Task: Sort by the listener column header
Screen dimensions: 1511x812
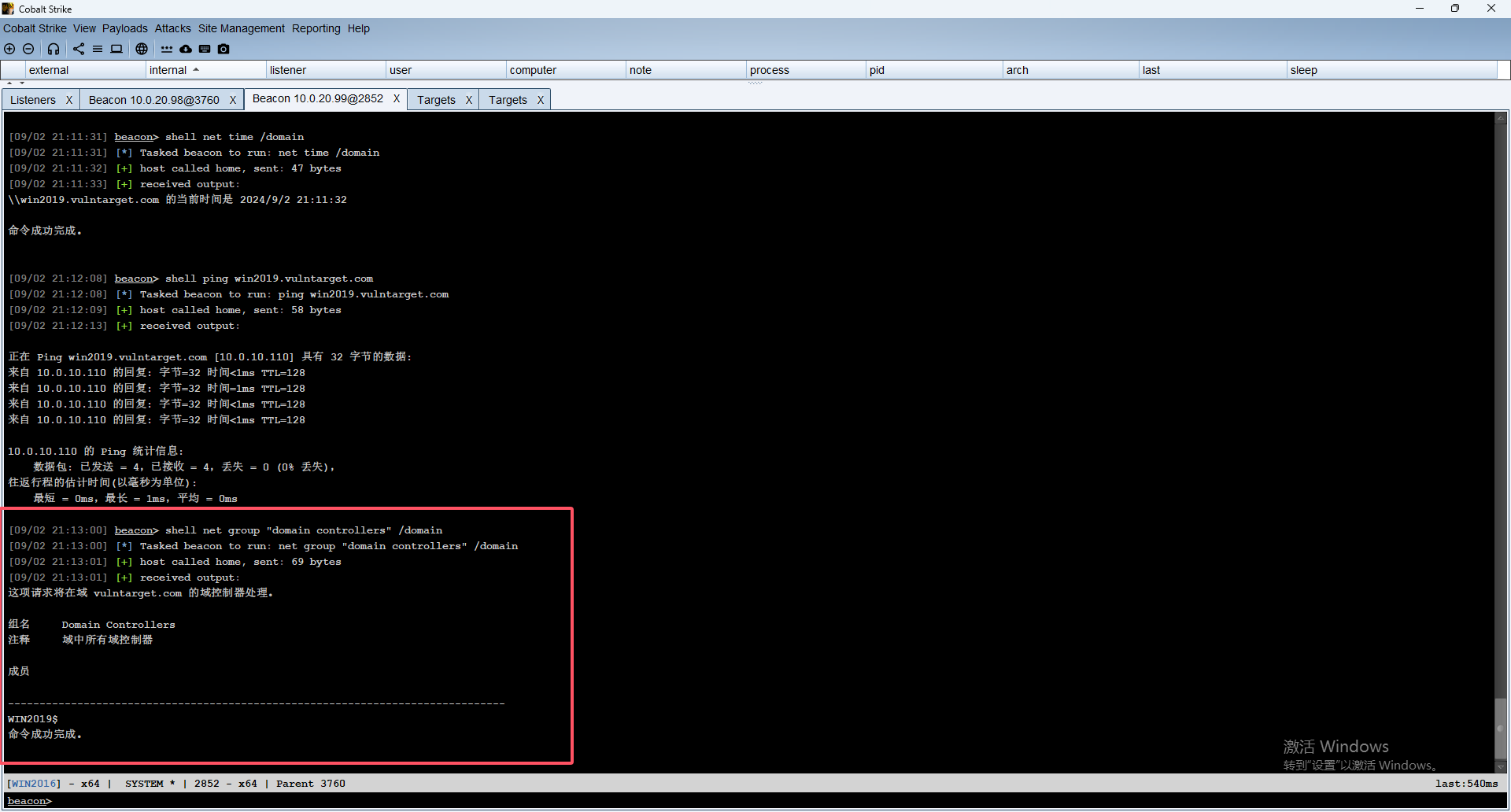Action: tap(327, 70)
